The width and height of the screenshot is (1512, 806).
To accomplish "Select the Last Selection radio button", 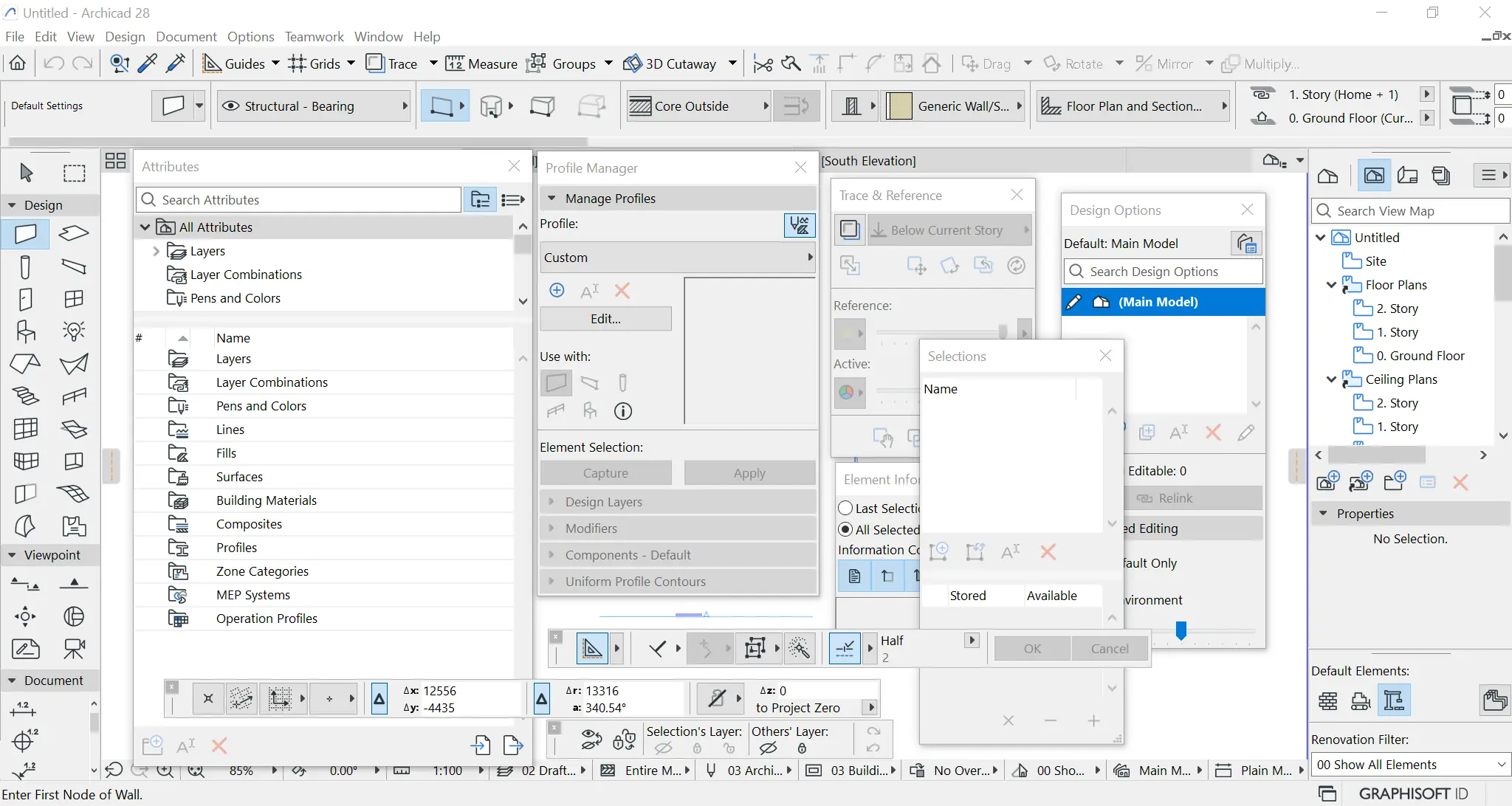I will pos(846,508).
